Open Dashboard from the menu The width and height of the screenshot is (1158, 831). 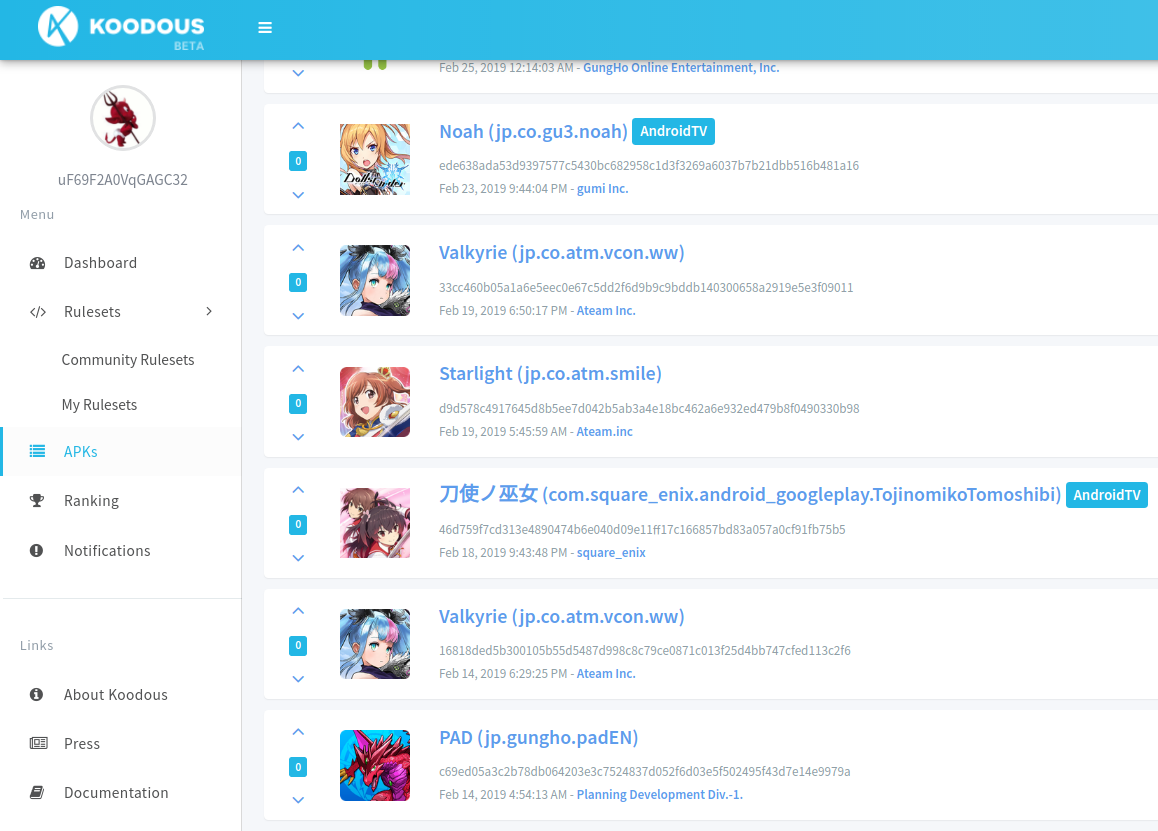click(x=100, y=263)
